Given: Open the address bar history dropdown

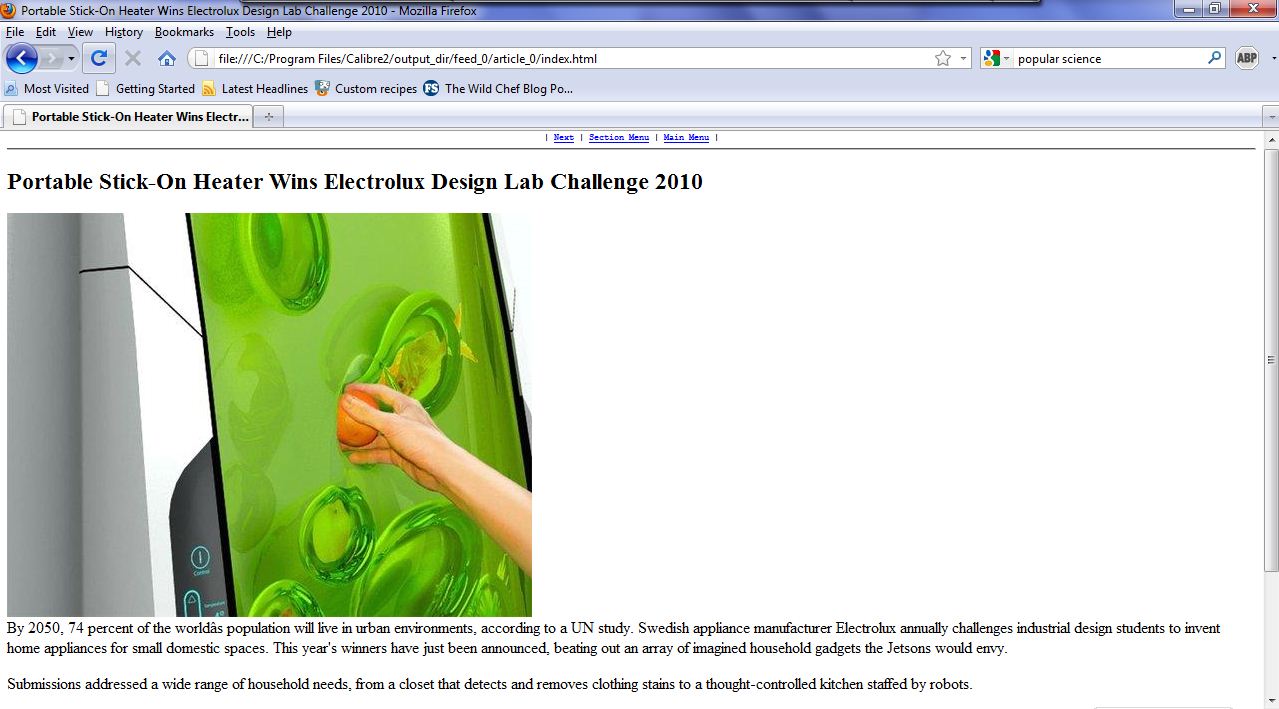Looking at the screenshot, I should point(963,58).
